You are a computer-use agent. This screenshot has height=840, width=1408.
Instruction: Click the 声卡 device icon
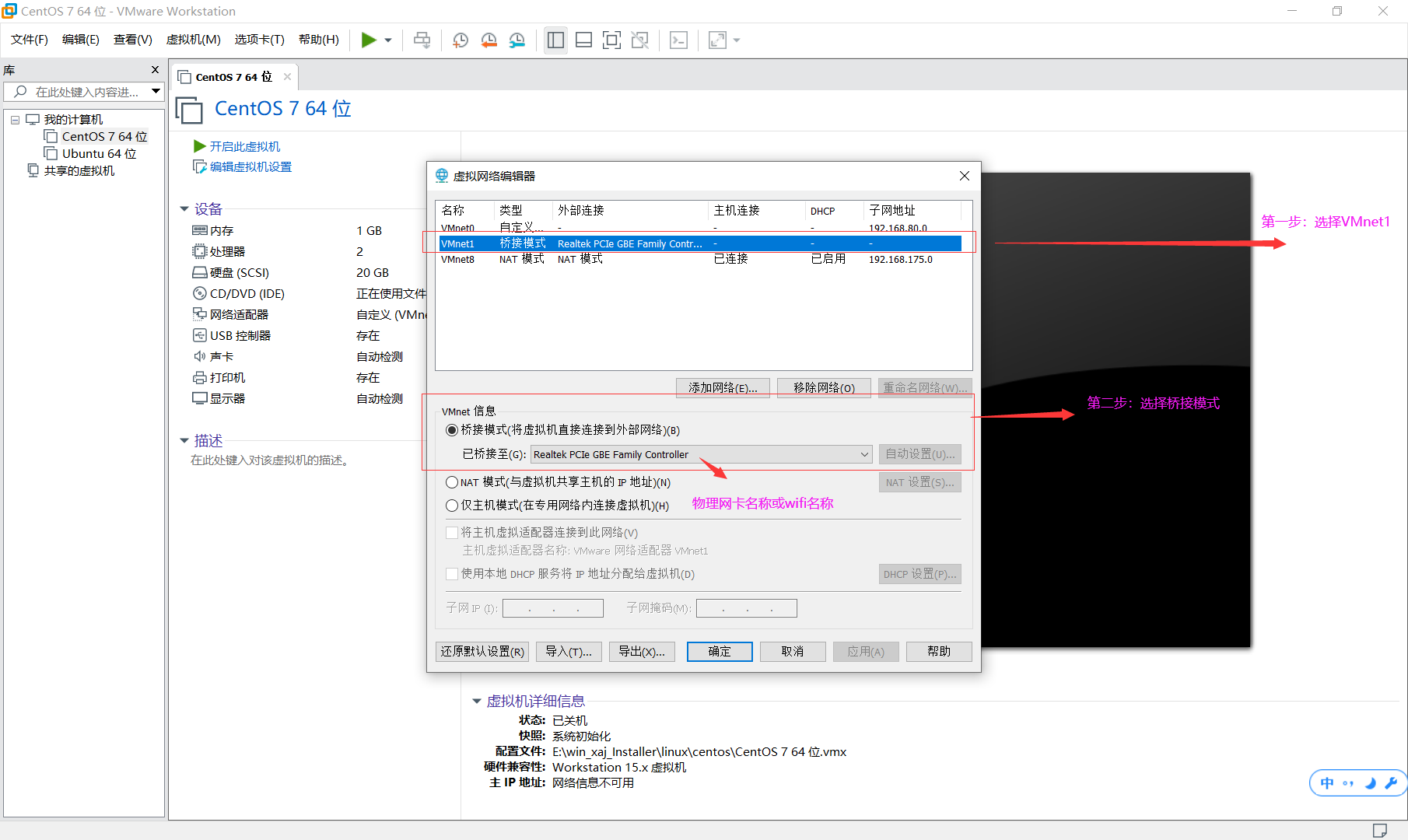199,356
